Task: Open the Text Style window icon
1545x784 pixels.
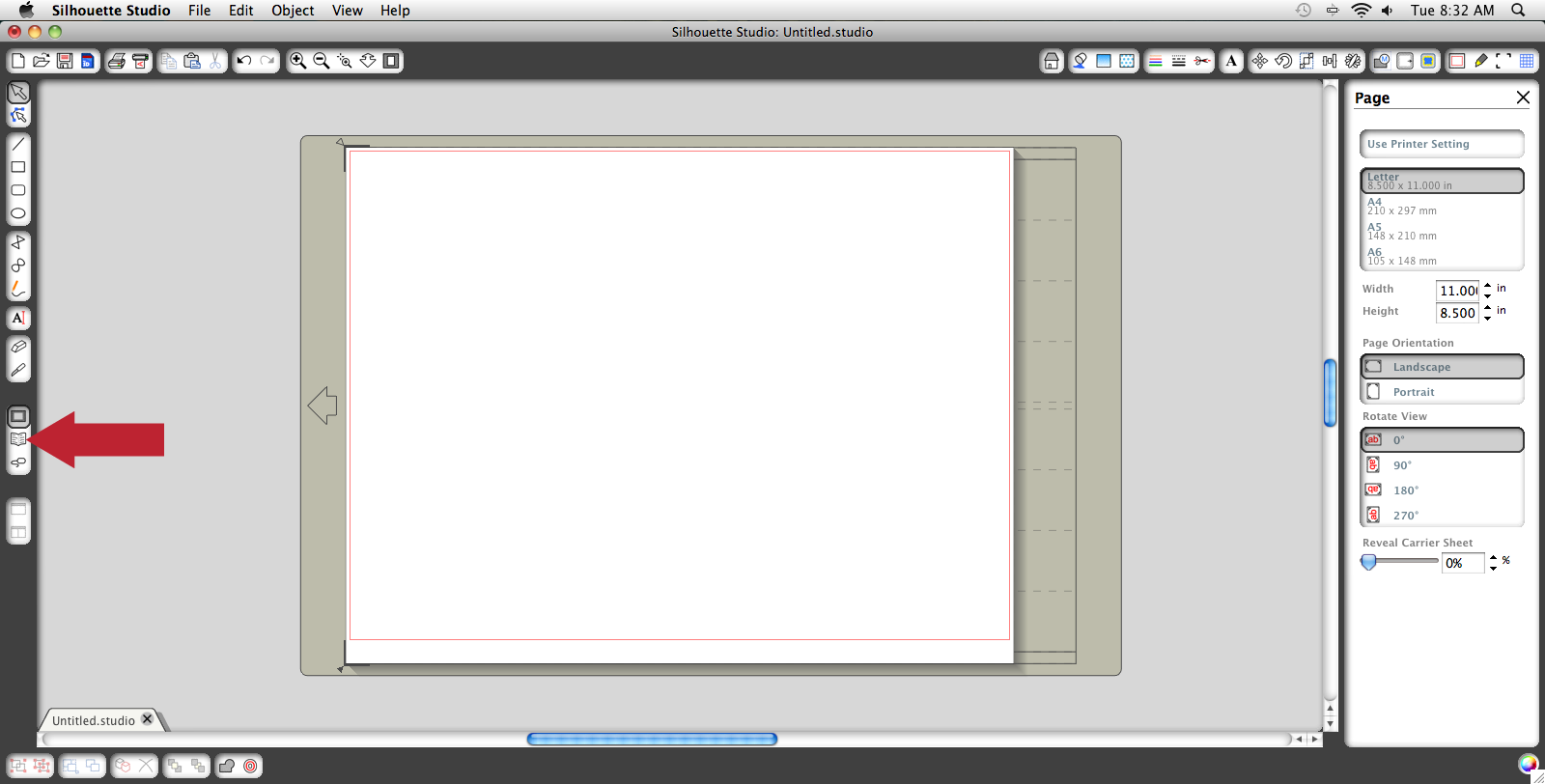Action: [x=1231, y=61]
